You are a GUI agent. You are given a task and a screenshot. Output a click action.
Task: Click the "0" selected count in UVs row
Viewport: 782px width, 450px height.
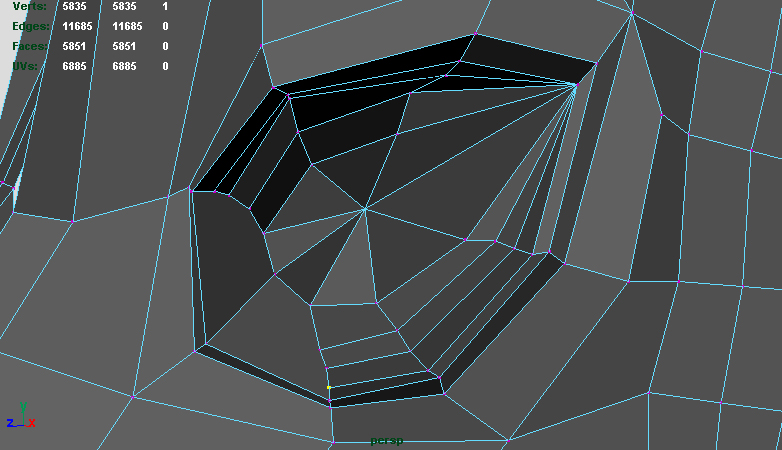[165, 66]
